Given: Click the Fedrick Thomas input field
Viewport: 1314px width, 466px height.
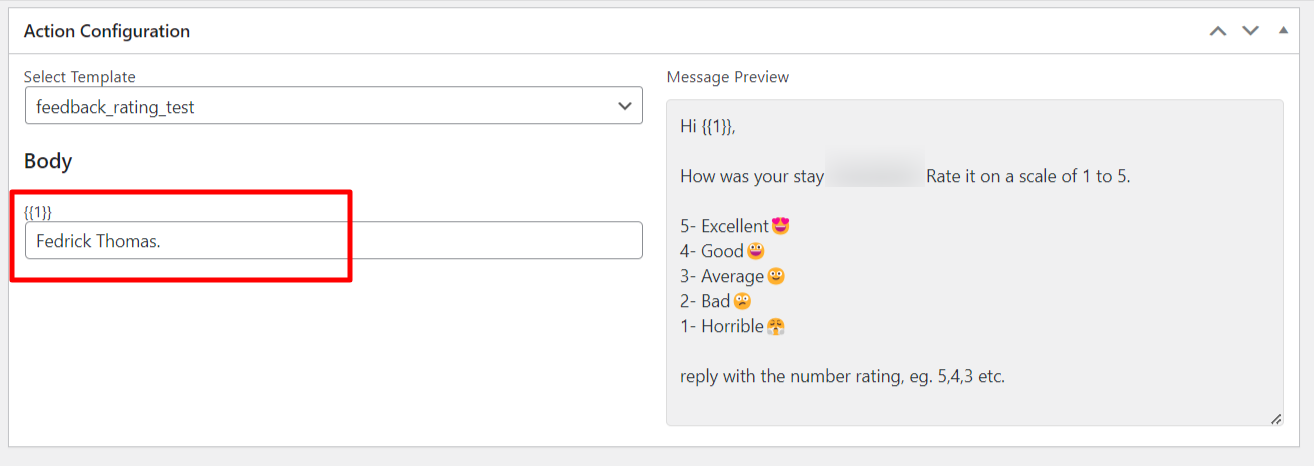Looking at the screenshot, I should click(x=333, y=241).
